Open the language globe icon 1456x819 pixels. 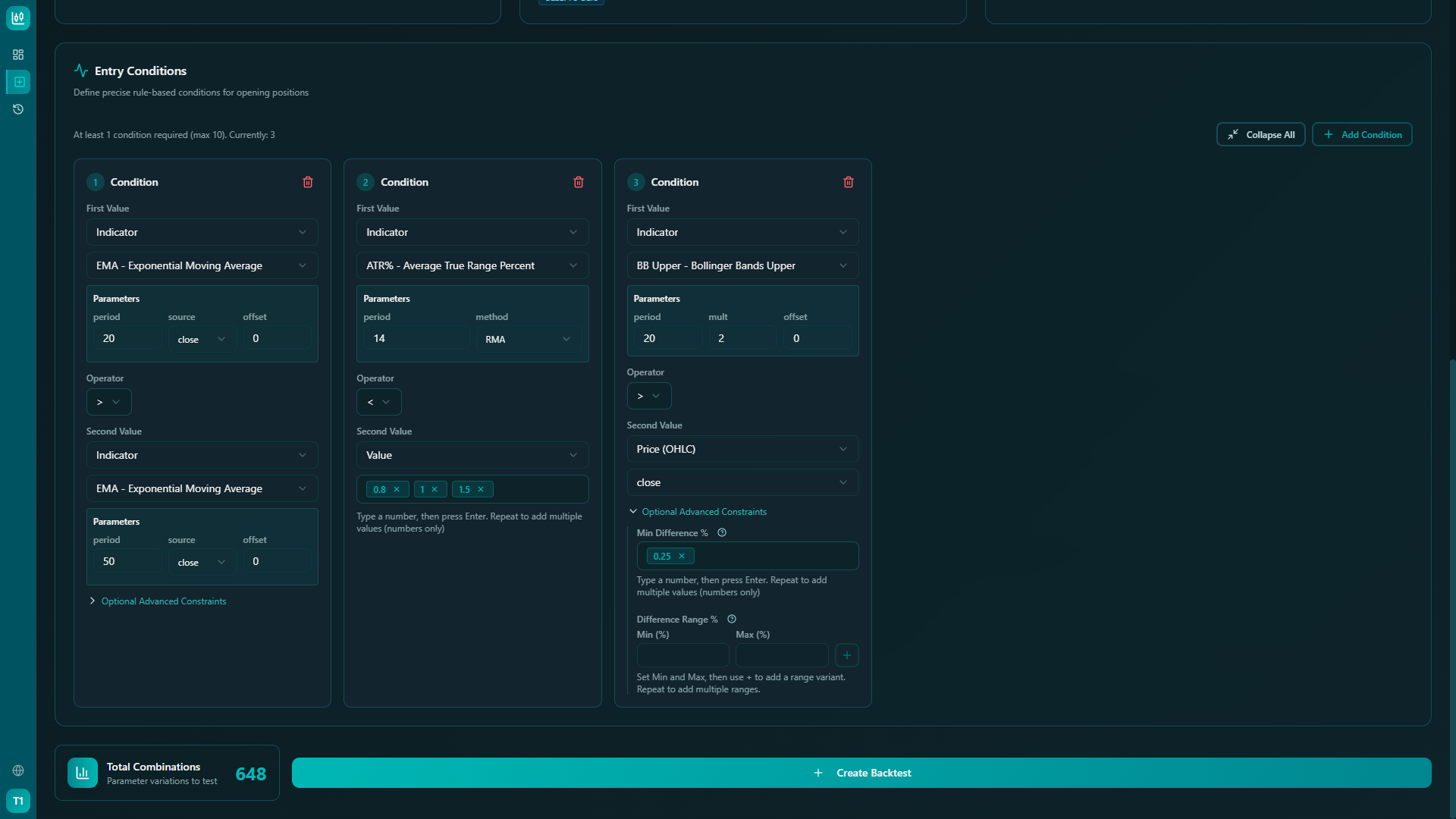tap(18, 770)
